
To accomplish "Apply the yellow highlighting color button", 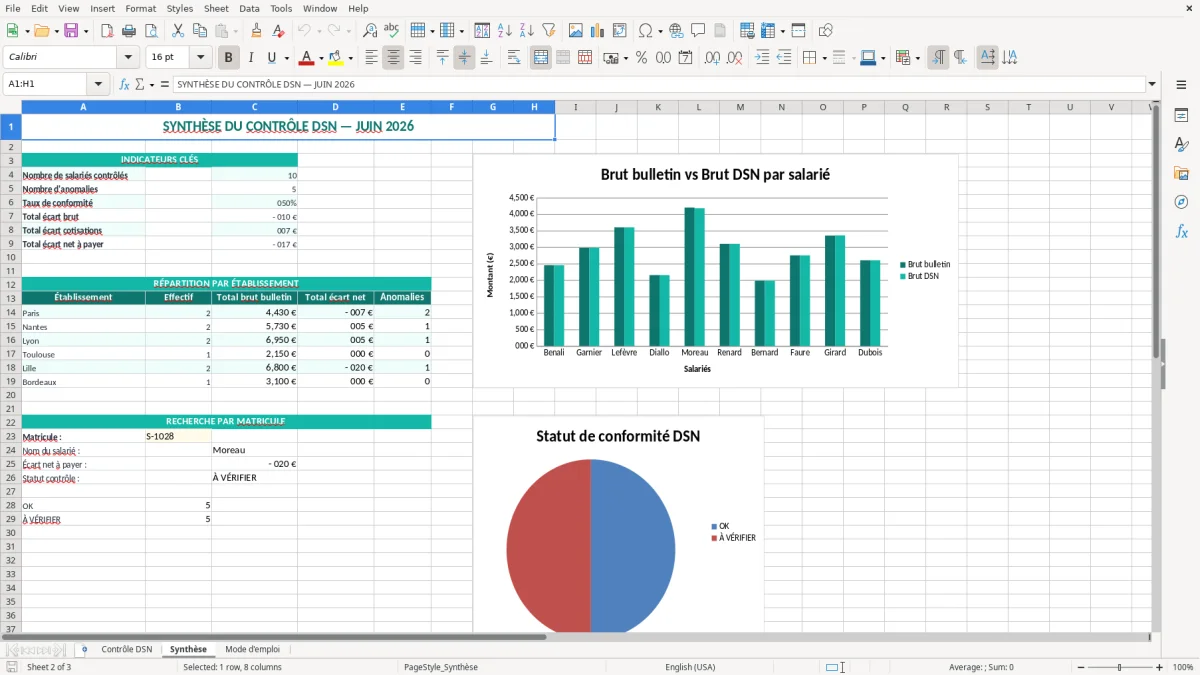I will pos(336,58).
